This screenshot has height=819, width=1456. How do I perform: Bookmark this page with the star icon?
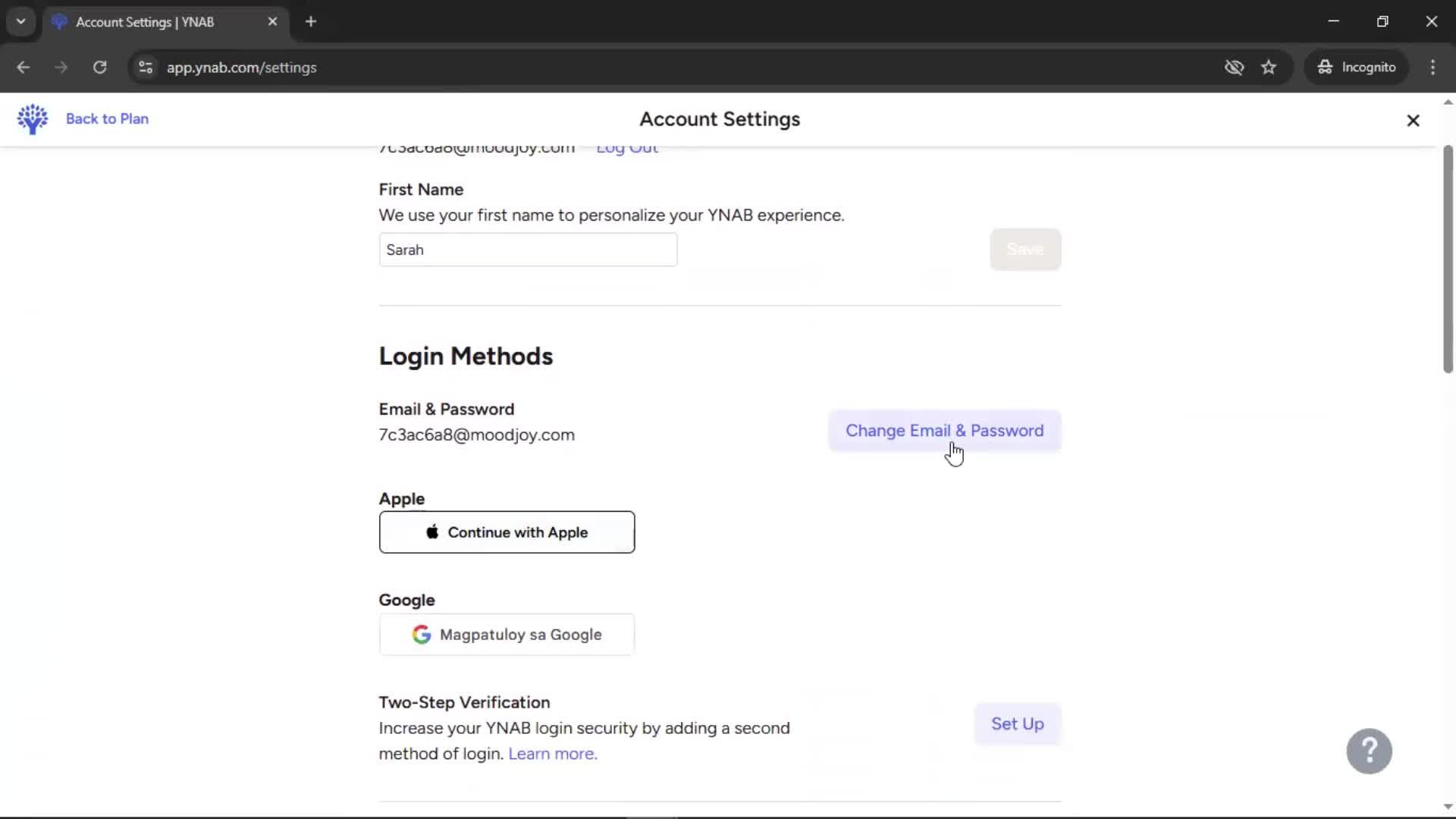[x=1269, y=67]
